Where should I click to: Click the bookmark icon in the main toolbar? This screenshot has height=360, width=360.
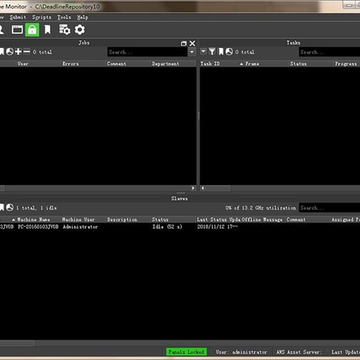(48, 30)
